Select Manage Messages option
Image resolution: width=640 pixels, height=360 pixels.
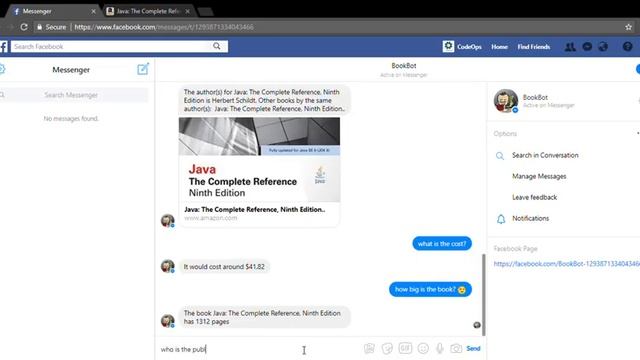click(x=539, y=176)
